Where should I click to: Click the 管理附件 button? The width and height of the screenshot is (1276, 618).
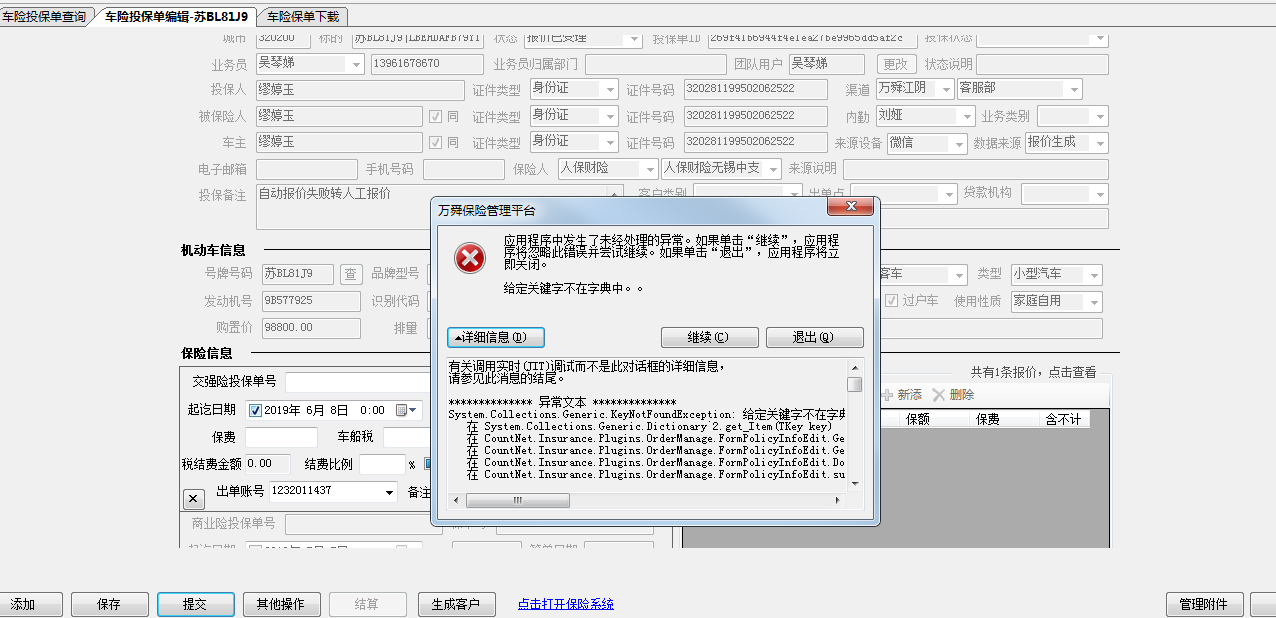coord(1205,604)
